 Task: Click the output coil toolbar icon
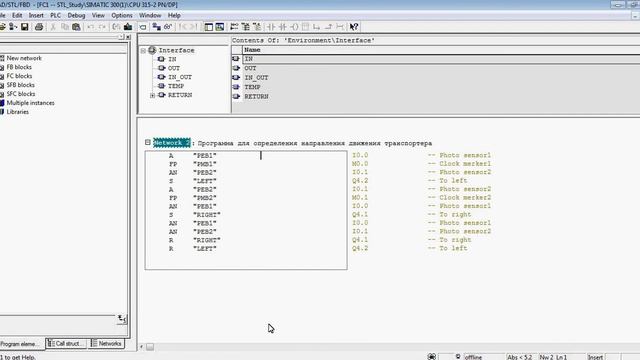click(294, 27)
